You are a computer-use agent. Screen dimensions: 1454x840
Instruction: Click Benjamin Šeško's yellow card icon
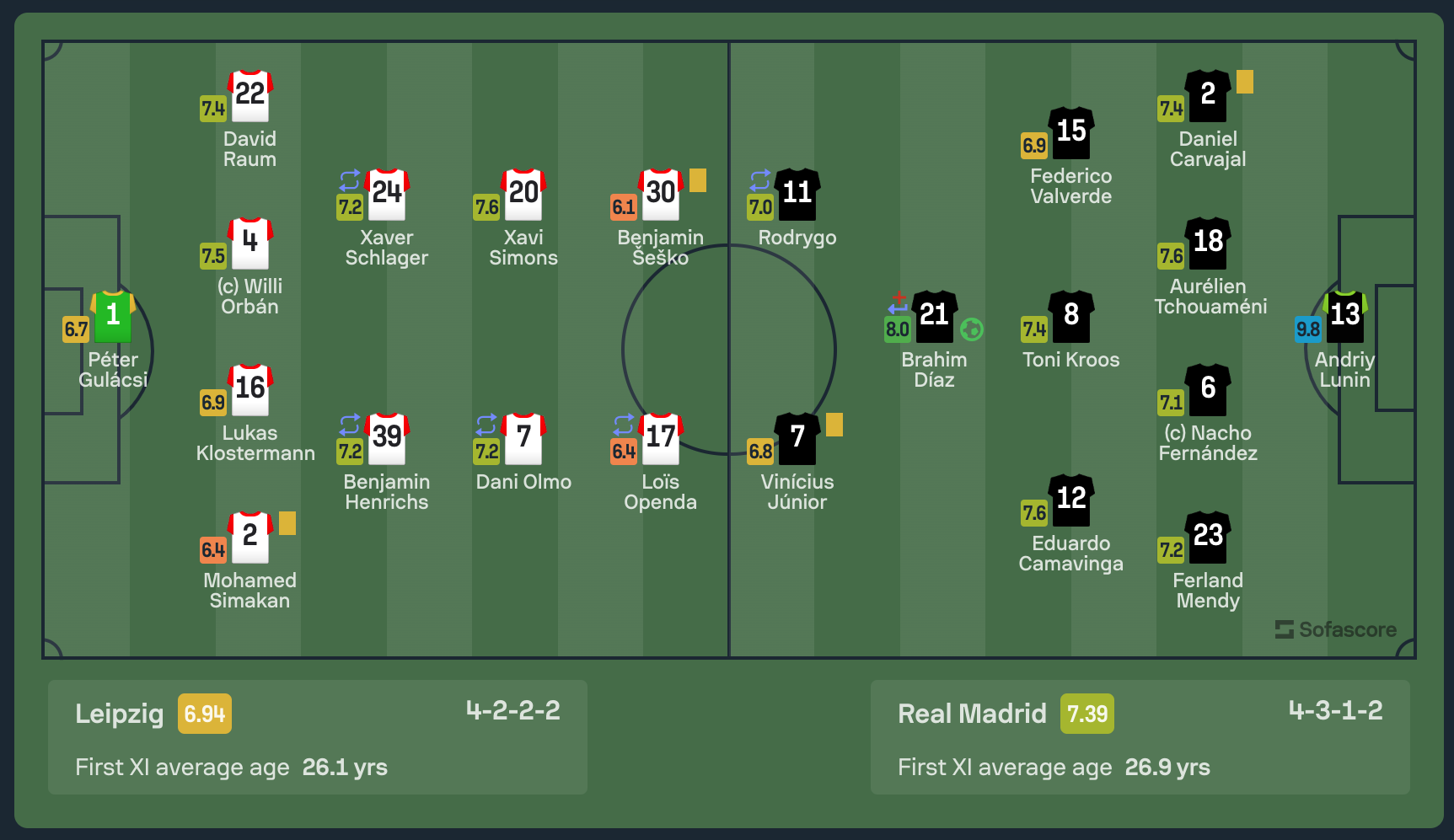697,180
